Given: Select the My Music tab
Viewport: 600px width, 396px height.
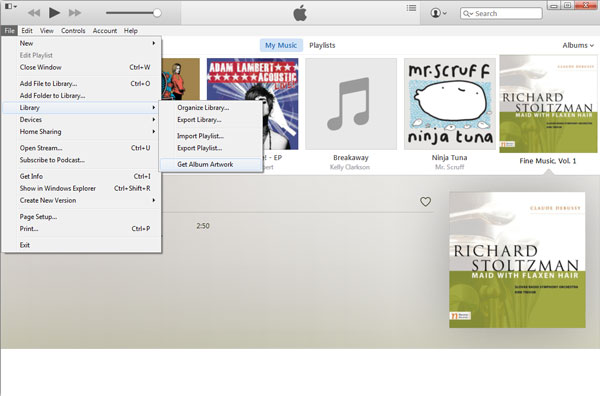Looking at the screenshot, I should (x=281, y=45).
